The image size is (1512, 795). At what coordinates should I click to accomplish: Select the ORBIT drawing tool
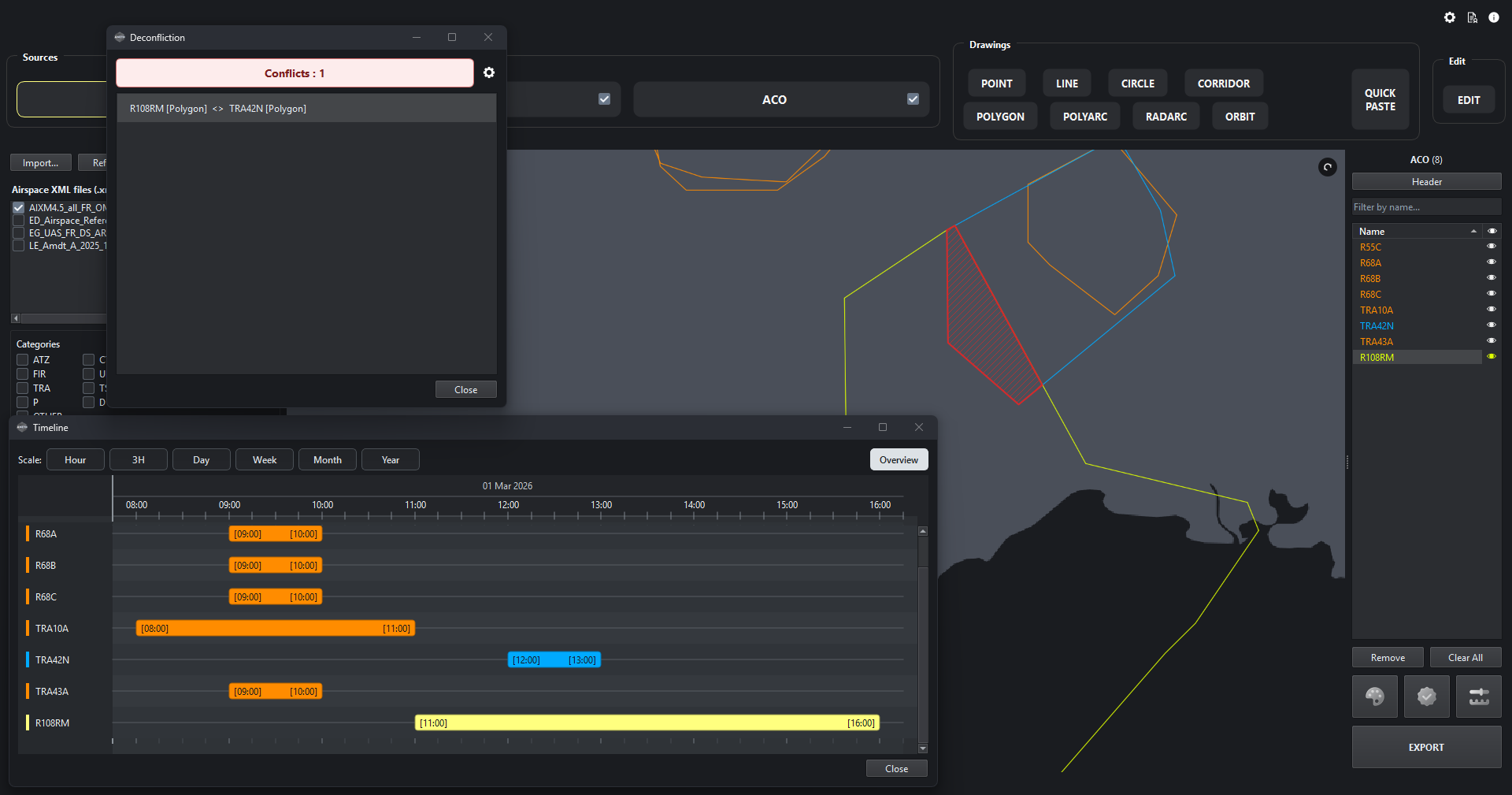[1240, 117]
